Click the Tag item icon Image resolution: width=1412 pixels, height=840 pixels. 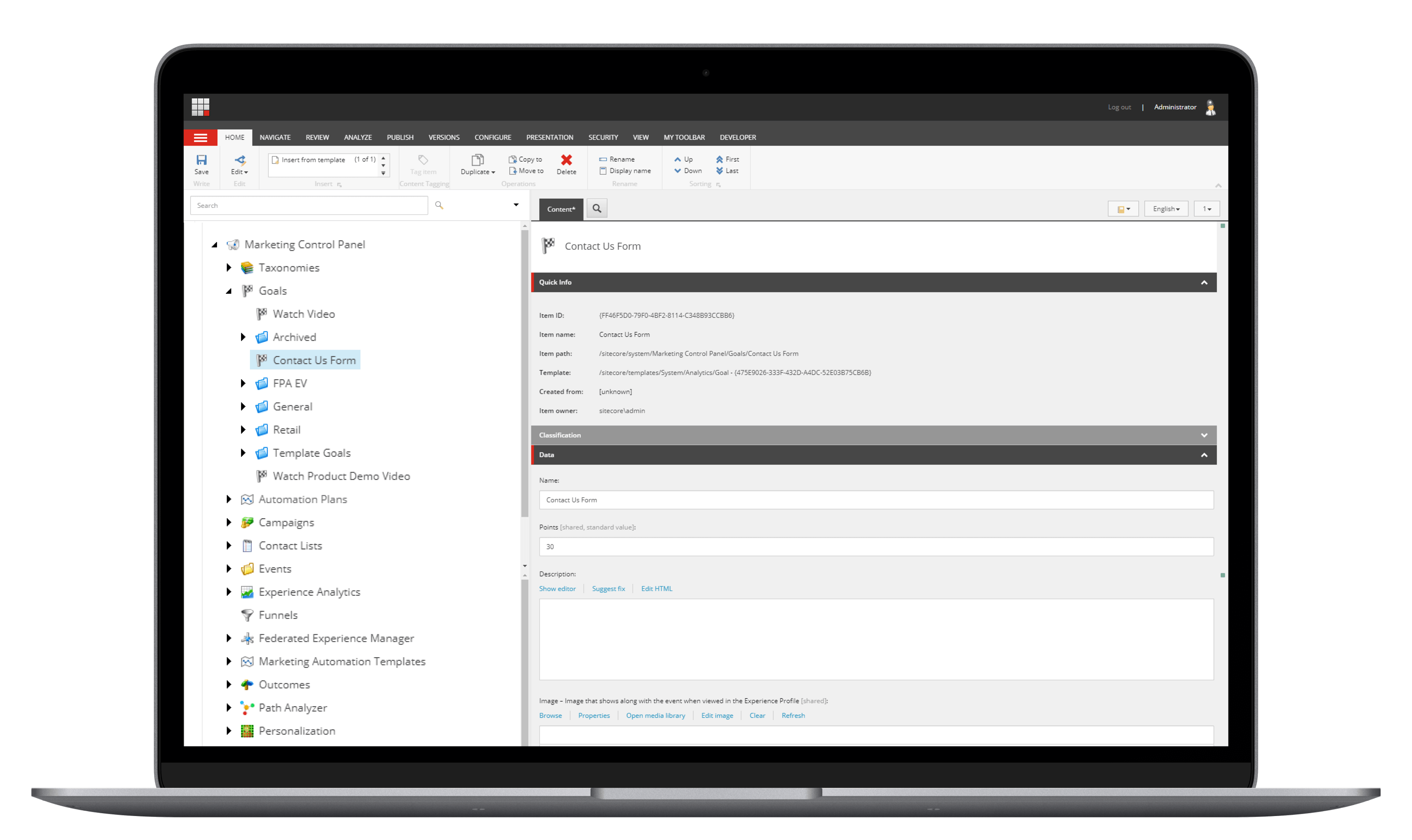point(423,160)
